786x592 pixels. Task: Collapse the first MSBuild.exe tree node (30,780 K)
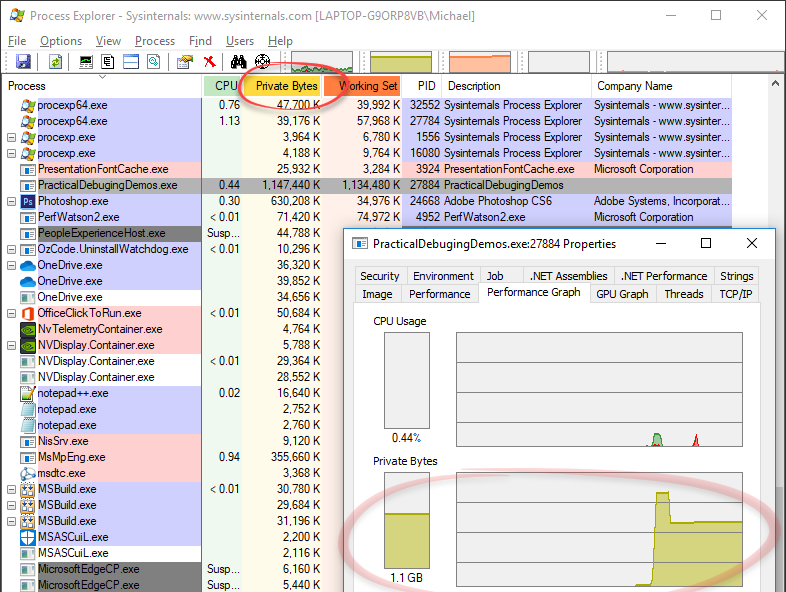(x=12, y=490)
